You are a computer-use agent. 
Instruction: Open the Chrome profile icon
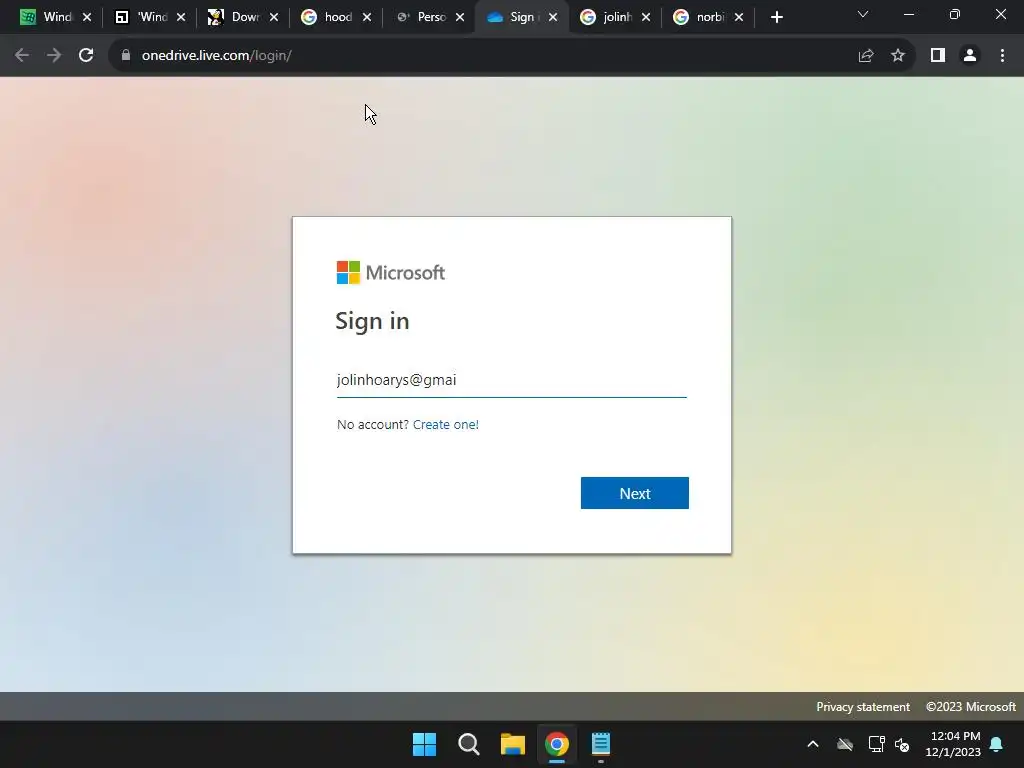coord(970,56)
